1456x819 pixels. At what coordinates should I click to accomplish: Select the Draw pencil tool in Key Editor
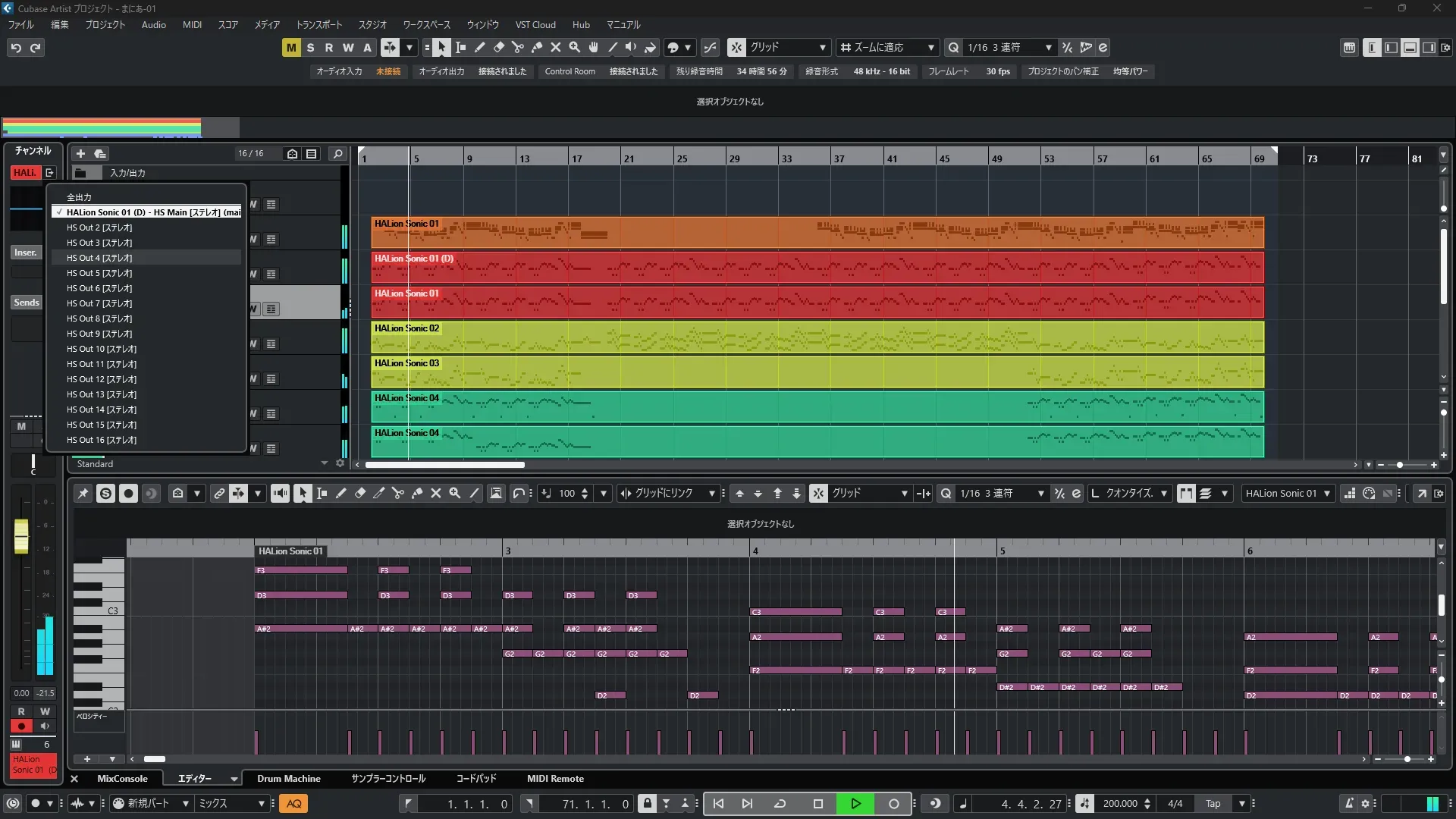(341, 493)
